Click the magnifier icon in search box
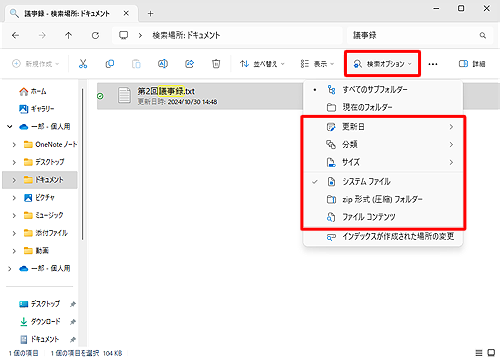The width and height of the screenshot is (500, 360). coord(483,35)
